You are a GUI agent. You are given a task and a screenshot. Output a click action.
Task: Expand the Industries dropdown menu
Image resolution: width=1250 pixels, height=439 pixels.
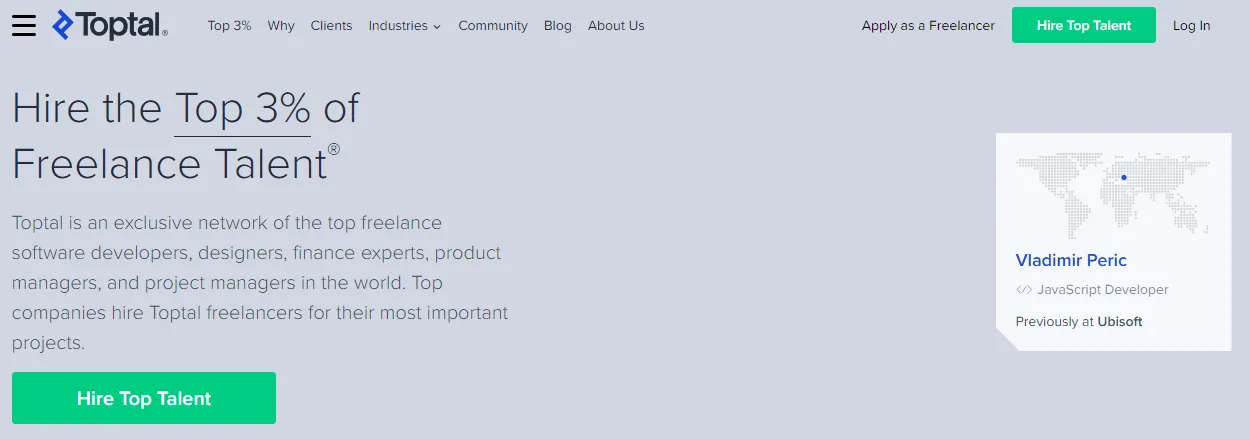point(404,26)
